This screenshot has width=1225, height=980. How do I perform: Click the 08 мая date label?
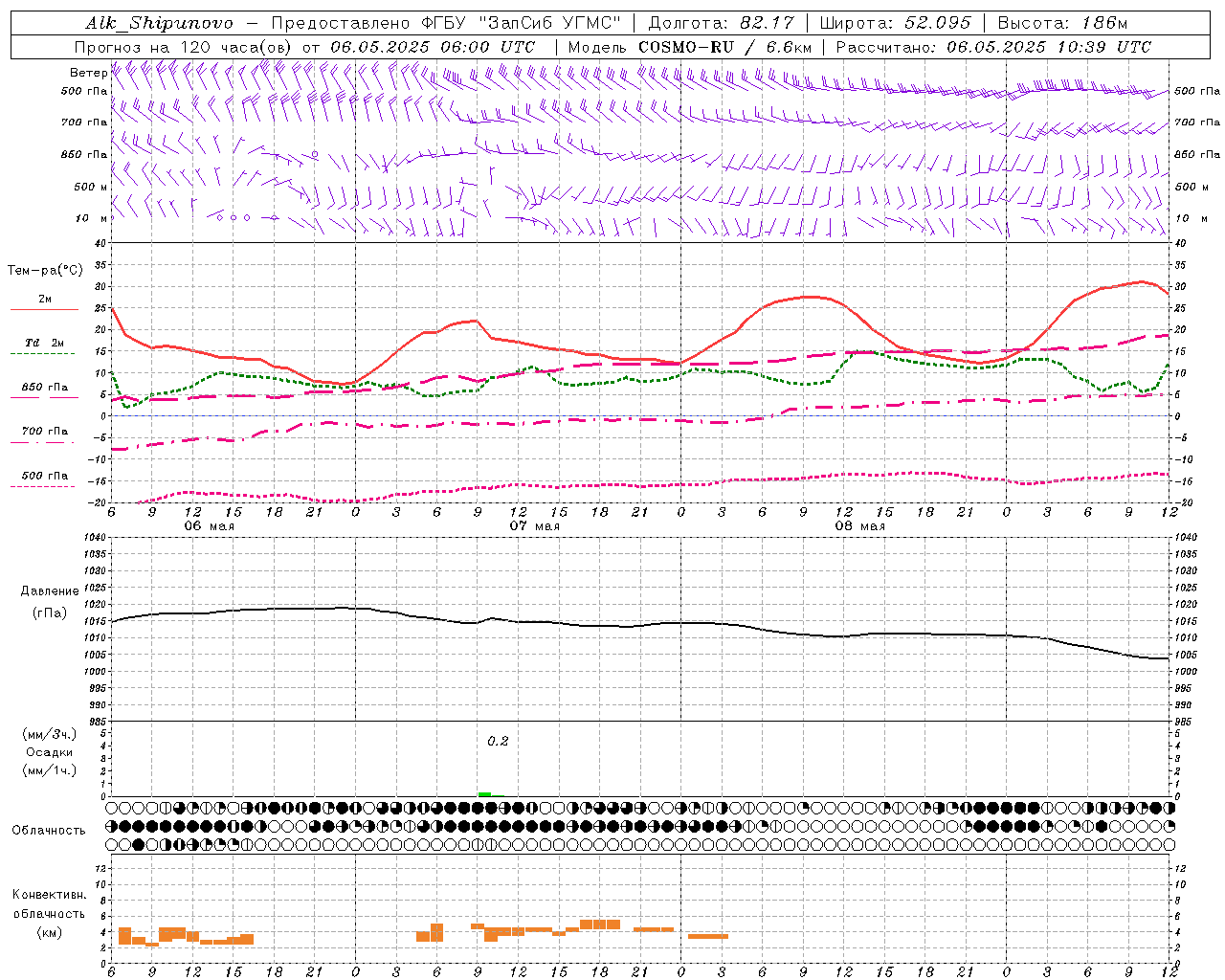tap(859, 526)
